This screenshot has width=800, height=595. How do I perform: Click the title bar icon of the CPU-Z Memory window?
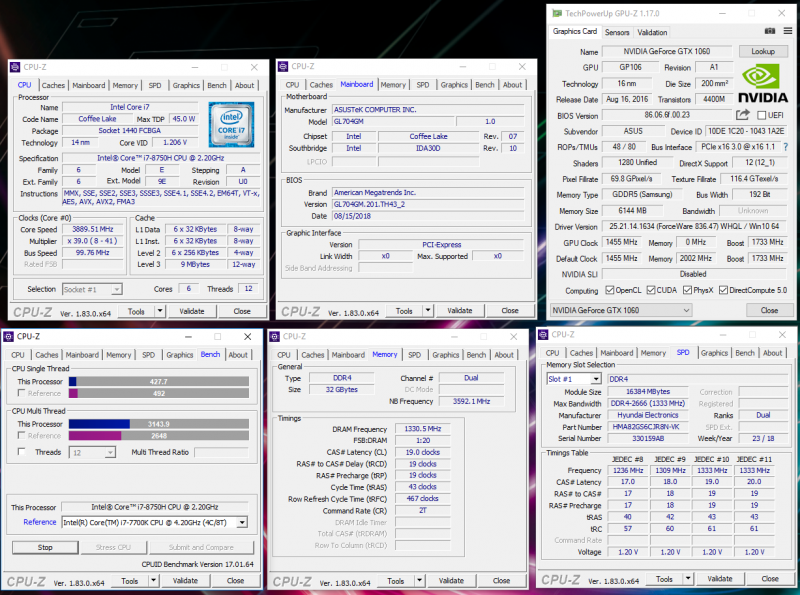[x=275, y=336]
